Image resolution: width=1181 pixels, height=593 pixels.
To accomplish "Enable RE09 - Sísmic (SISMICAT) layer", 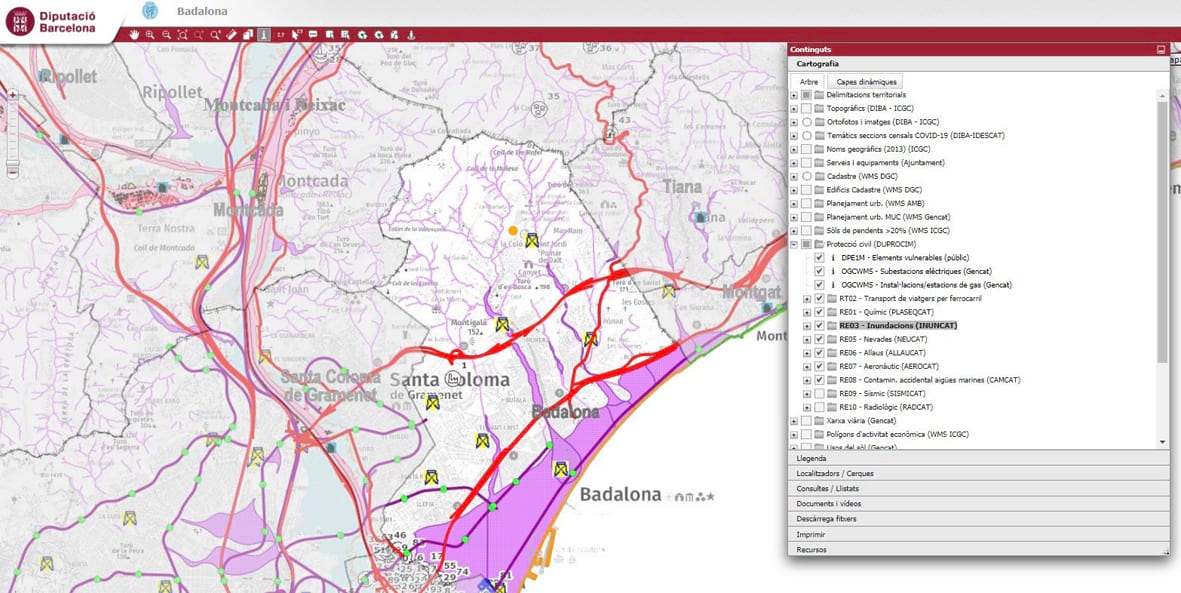I will [820, 394].
